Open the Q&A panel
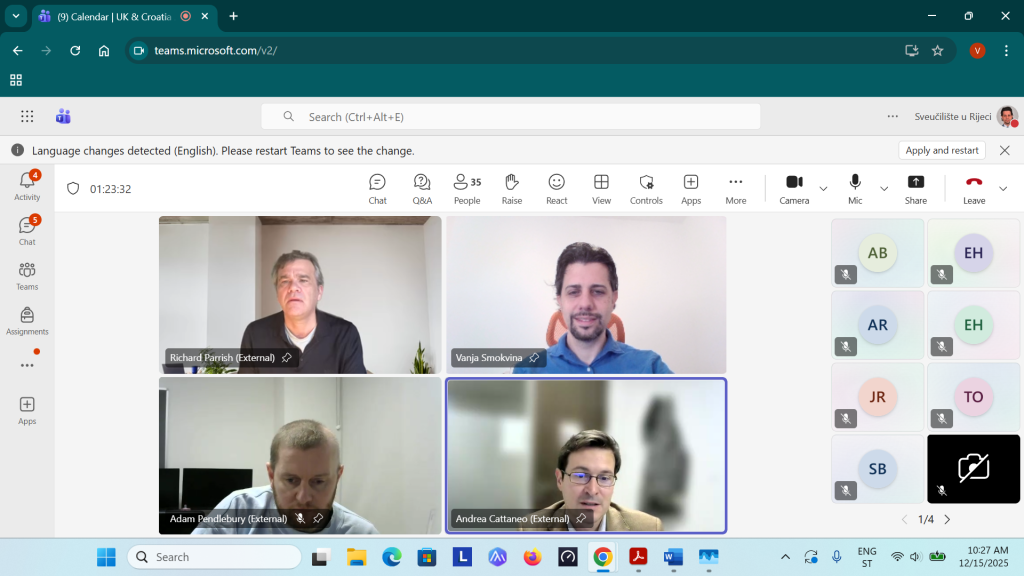The height and width of the screenshot is (576, 1024). point(422,188)
